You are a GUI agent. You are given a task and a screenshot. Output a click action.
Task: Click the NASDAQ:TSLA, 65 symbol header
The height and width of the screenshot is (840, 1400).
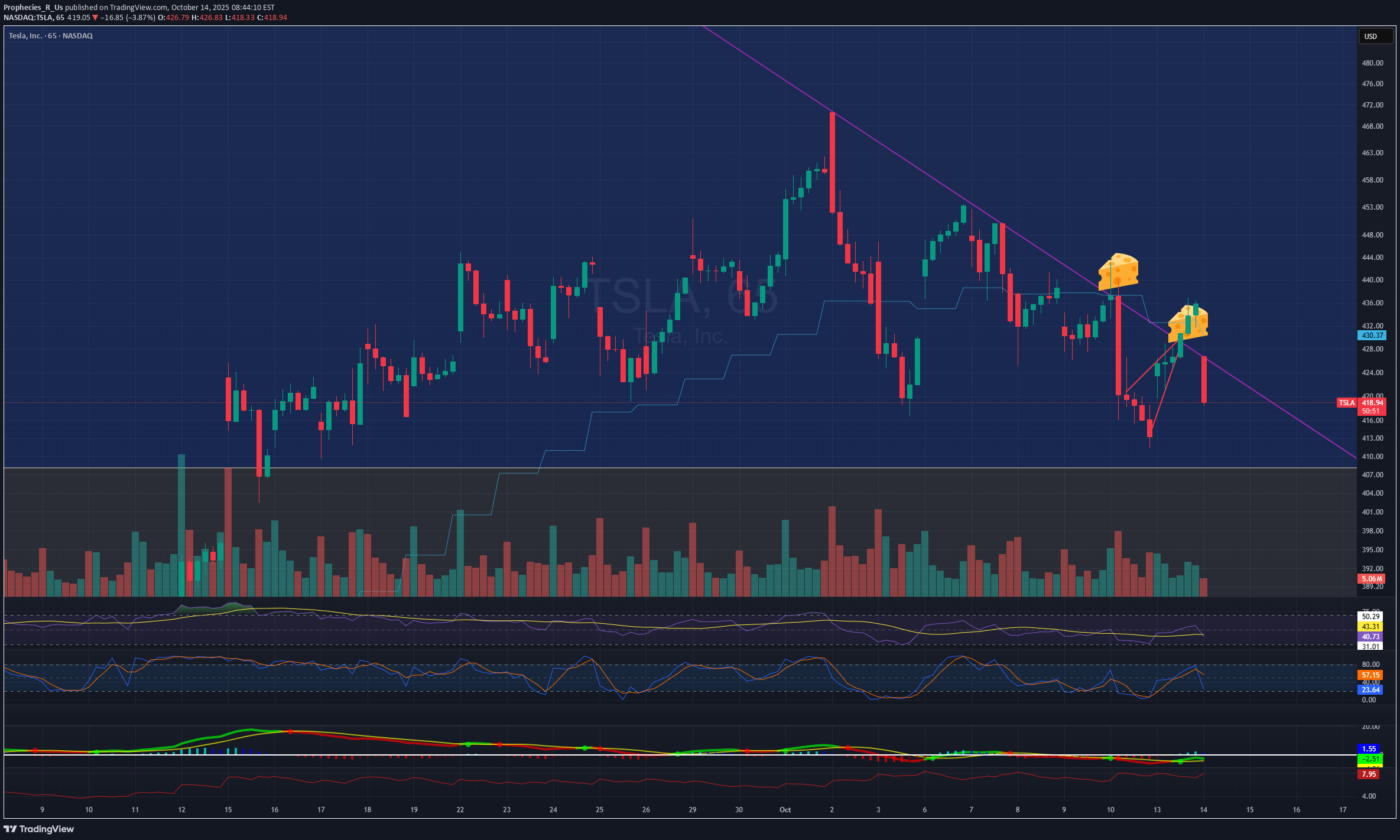[x=34, y=18]
